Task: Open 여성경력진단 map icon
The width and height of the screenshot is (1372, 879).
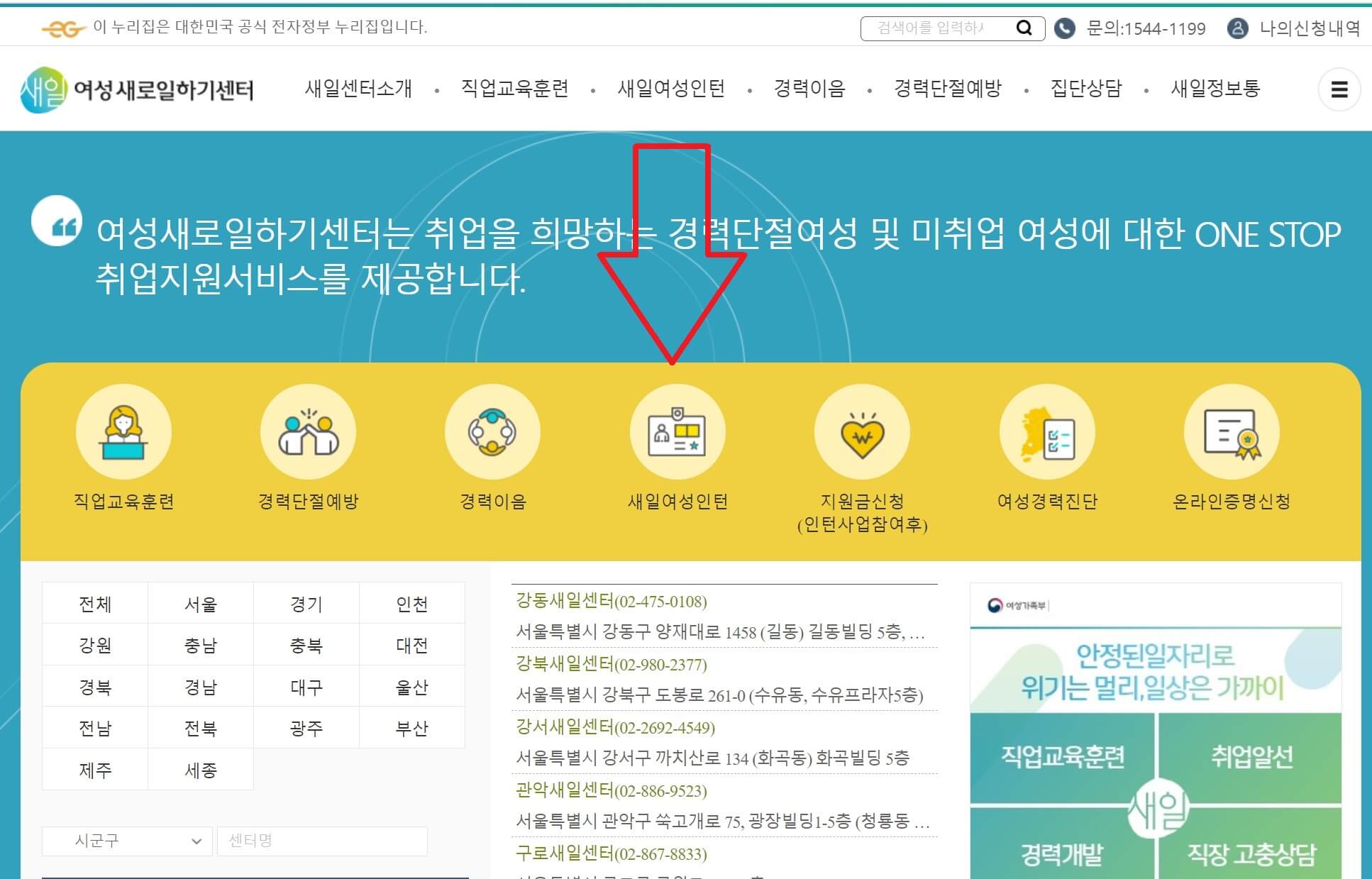Action: (x=1047, y=431)
